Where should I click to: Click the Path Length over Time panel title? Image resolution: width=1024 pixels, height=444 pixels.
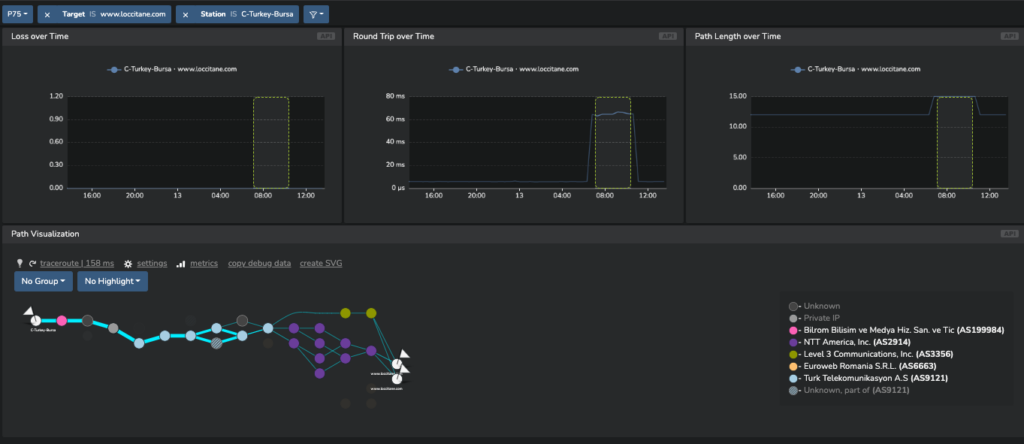pos(738,37)
